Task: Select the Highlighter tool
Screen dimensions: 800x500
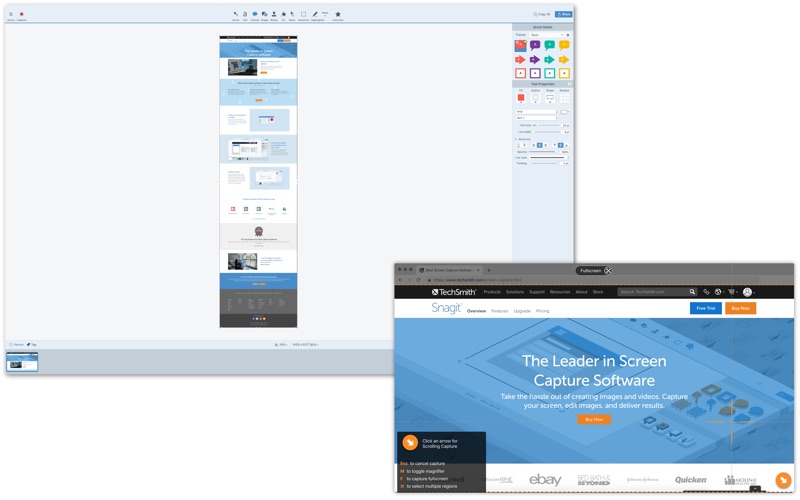Action: click(315, 14)
